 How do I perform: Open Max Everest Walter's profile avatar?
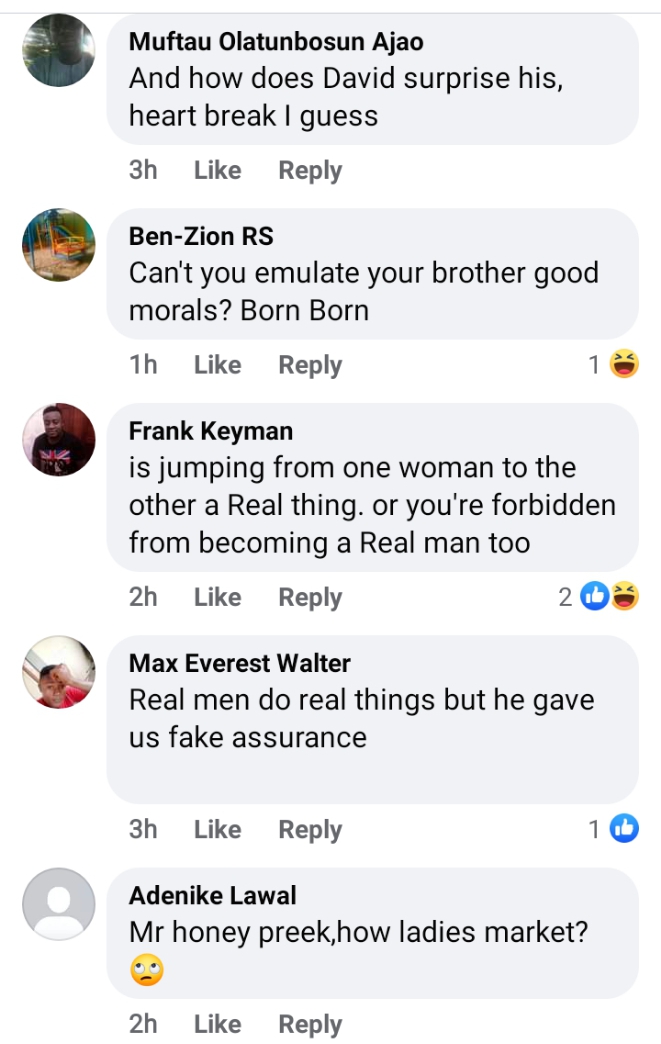[59, 672]
